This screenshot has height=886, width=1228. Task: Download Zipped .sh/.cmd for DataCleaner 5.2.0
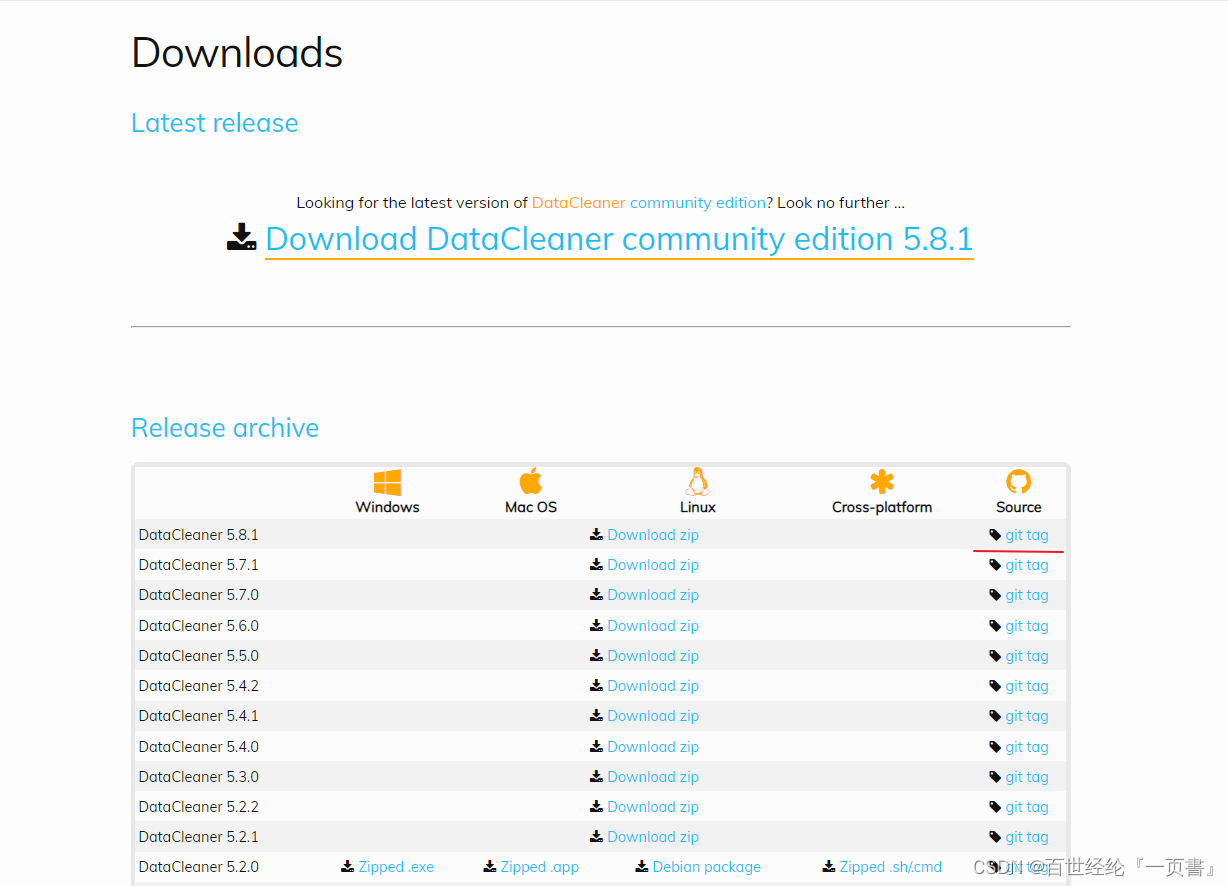point(891,867)
